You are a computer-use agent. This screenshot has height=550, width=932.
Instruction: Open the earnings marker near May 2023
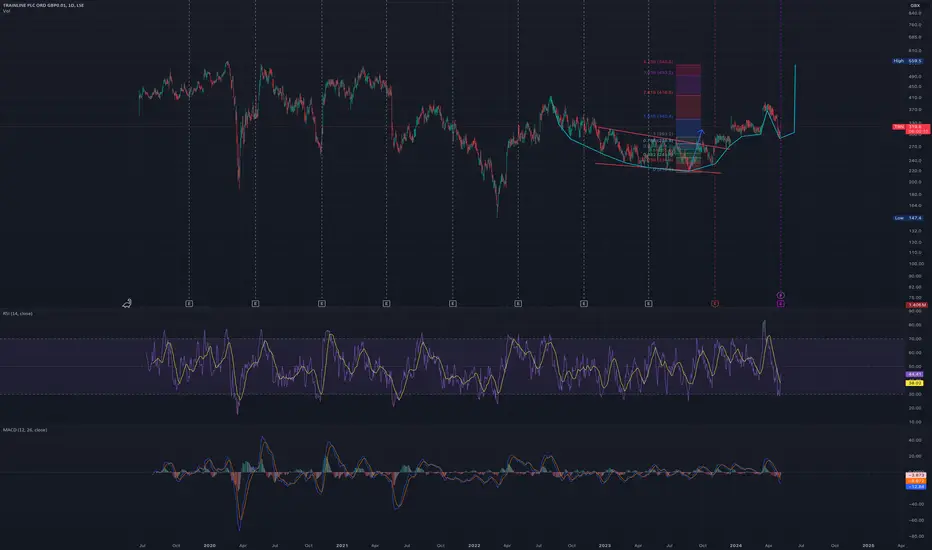[x=648, y=303]
